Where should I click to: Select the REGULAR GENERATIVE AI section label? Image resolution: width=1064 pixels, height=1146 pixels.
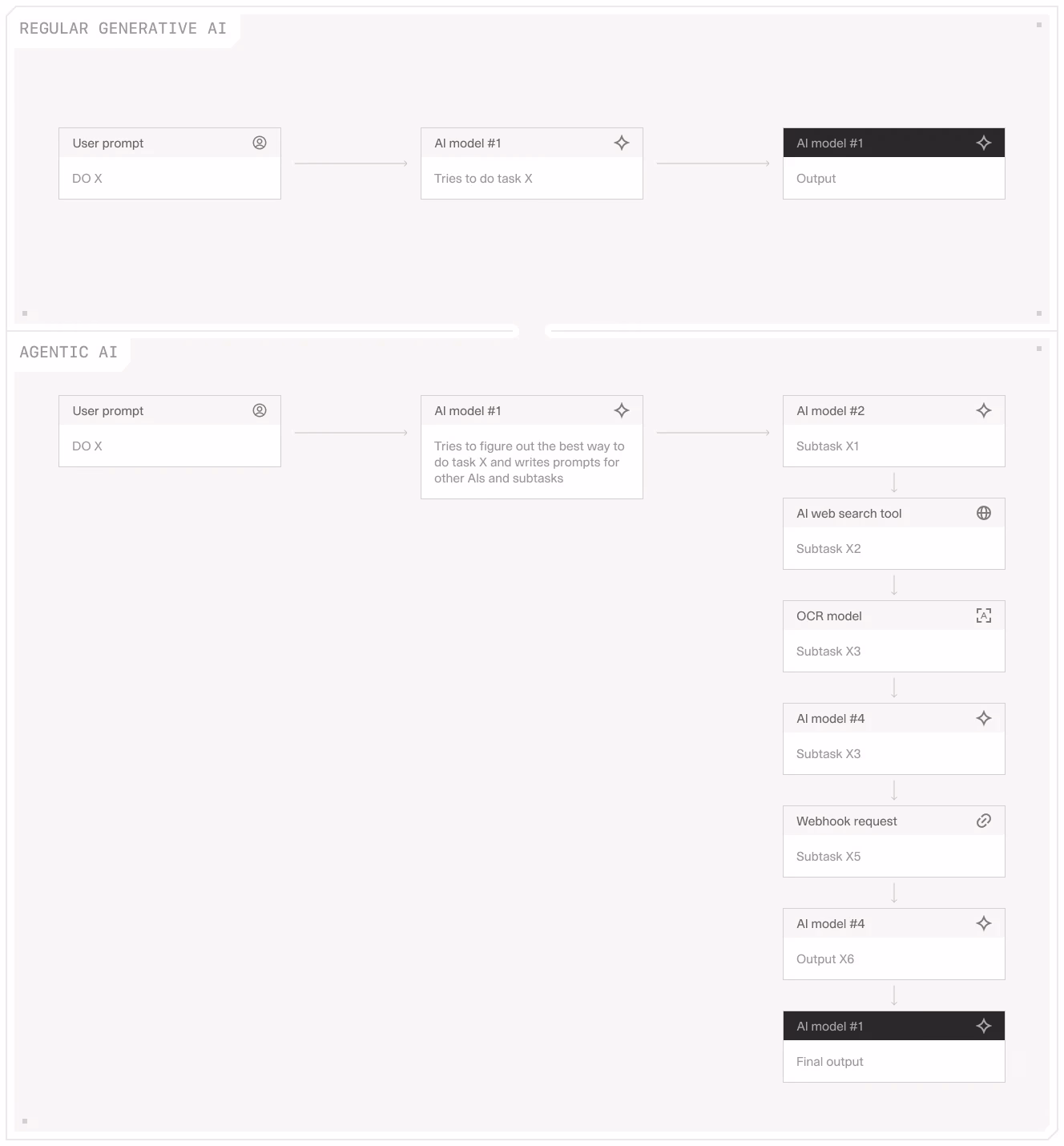pos(123,29)
